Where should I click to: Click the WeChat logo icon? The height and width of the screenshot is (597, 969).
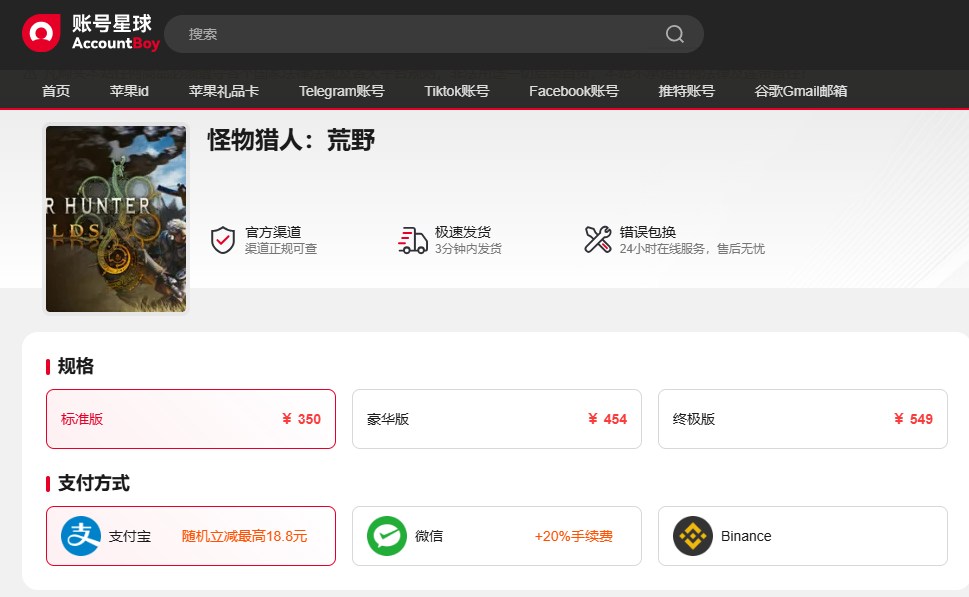click(387, 536)
